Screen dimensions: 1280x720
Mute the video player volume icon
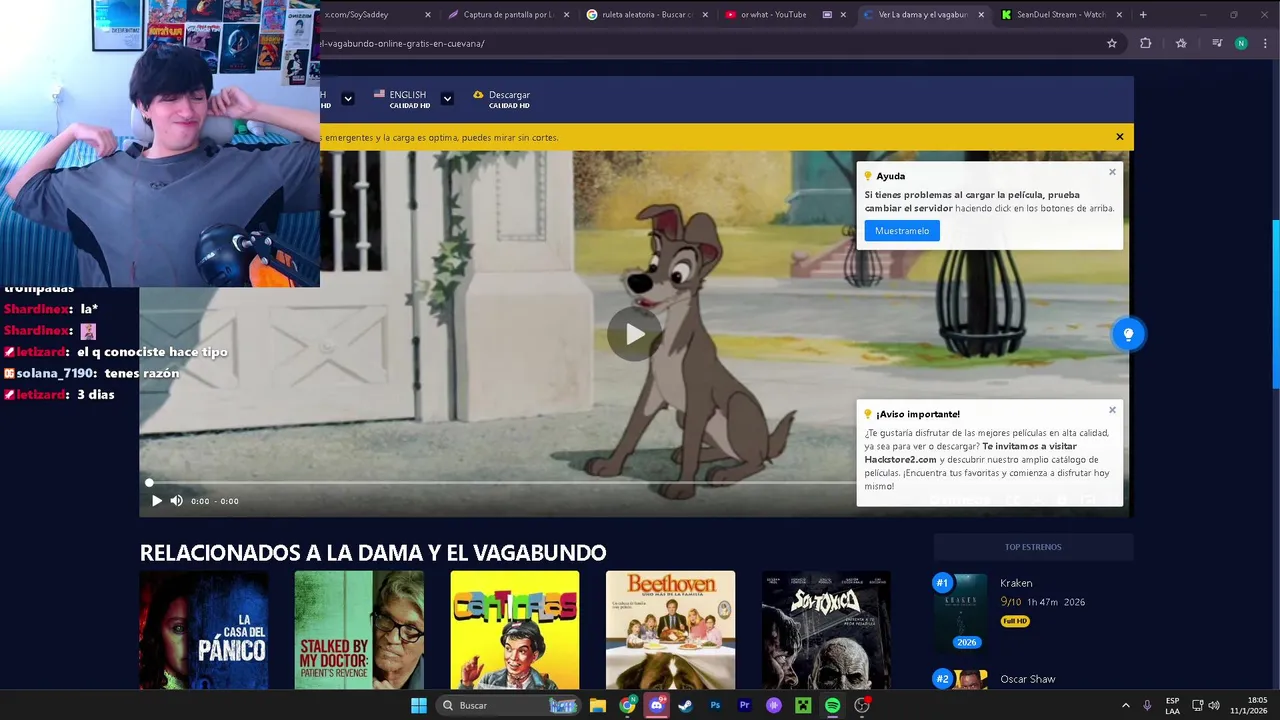point(177,501)
